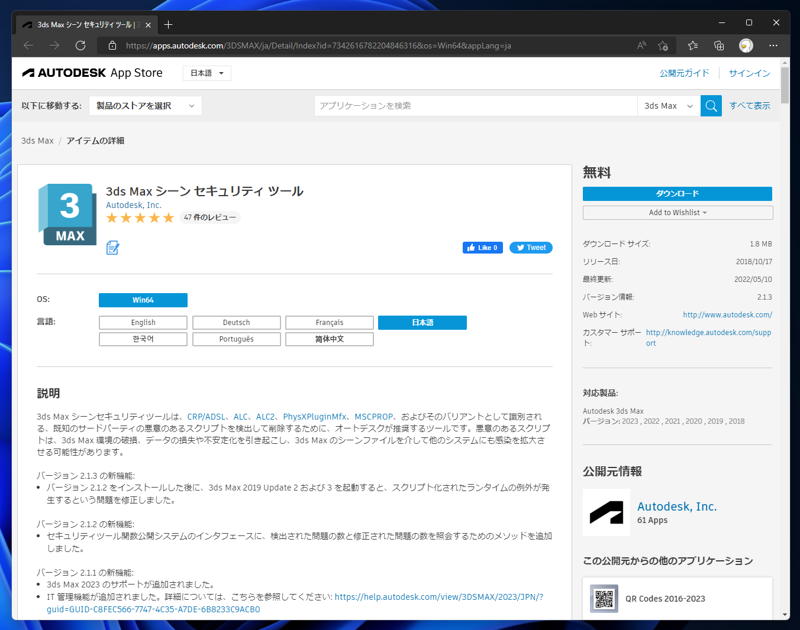Open Autodesk, Inc. link under title
Viewport: 800px width, 630px height.
click(x=133, y=205)
